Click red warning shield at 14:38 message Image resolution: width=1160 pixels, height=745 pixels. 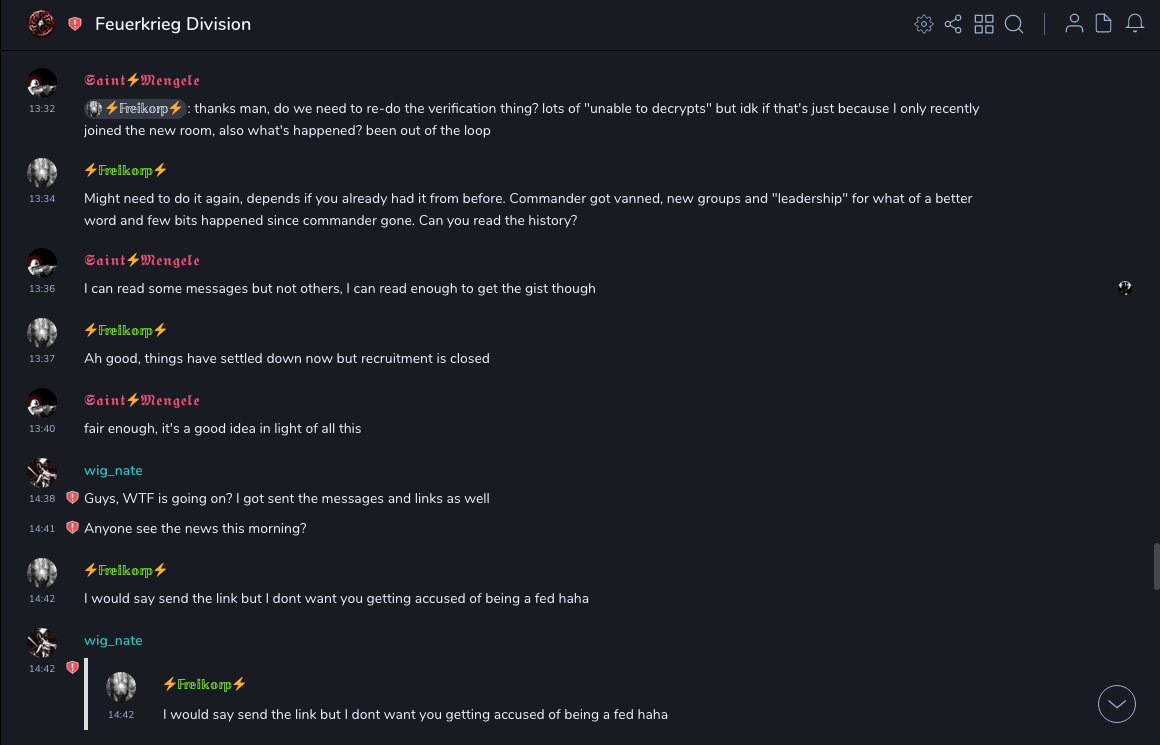click(x=72, y=498)
